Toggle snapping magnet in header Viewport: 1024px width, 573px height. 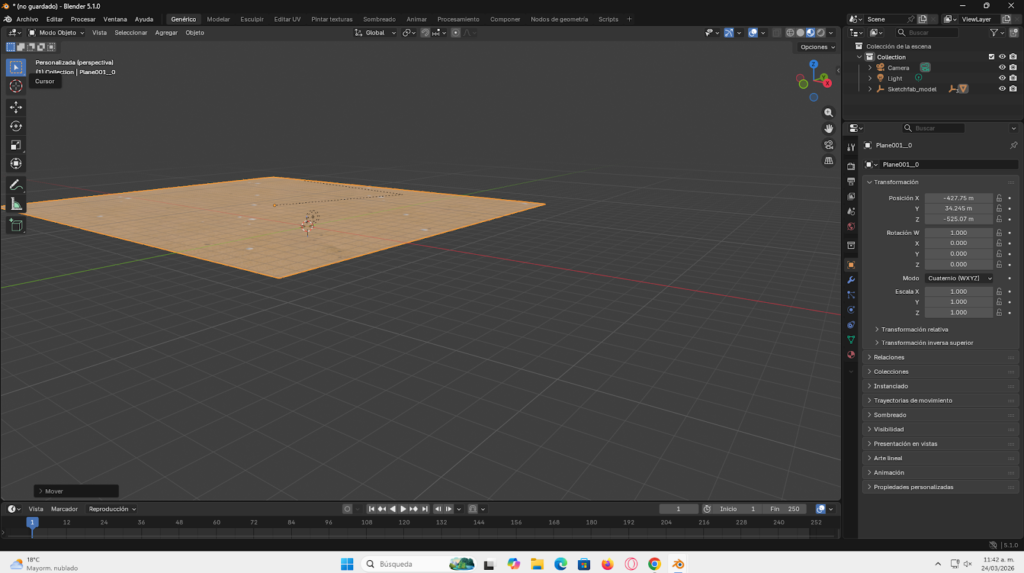point(425,33)
